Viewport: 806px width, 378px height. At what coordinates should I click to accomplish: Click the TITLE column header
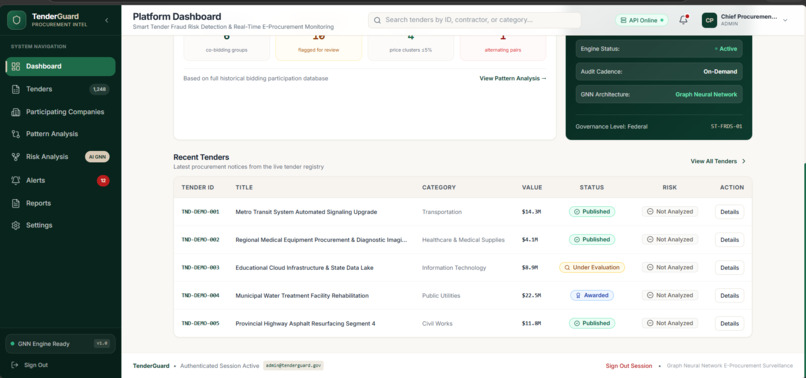244,188
